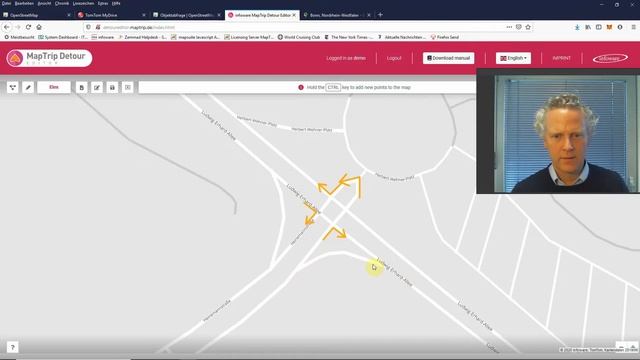Open the library icon in browser toolbar
Viewport: 640px width, 360px height.
(588, 27)
